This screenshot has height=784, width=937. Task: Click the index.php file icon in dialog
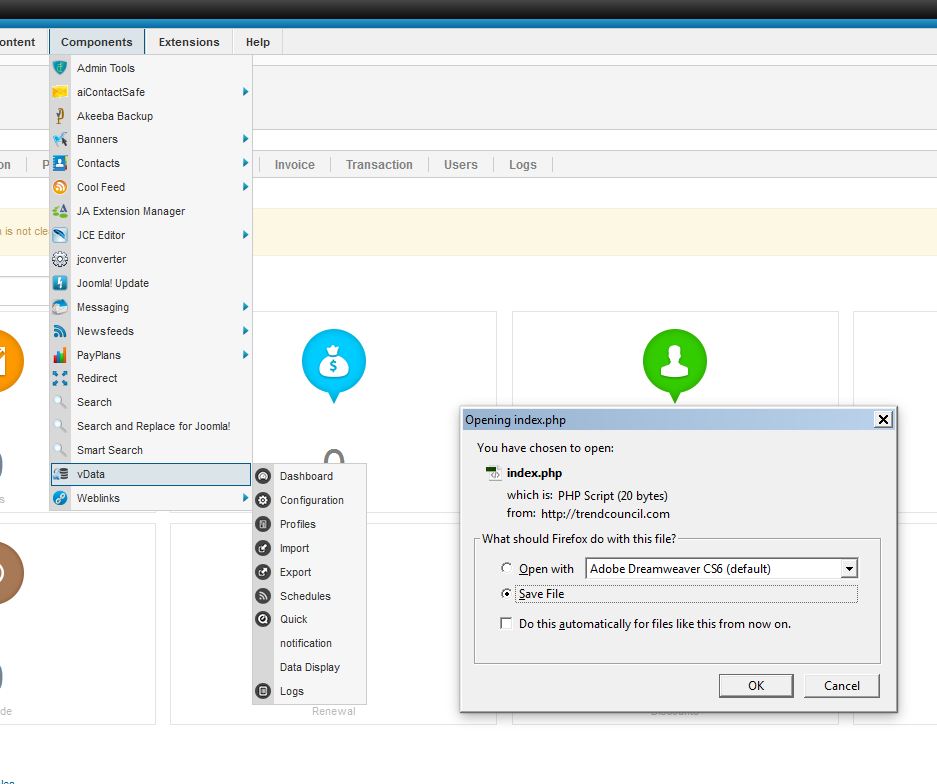coord(493,473)
